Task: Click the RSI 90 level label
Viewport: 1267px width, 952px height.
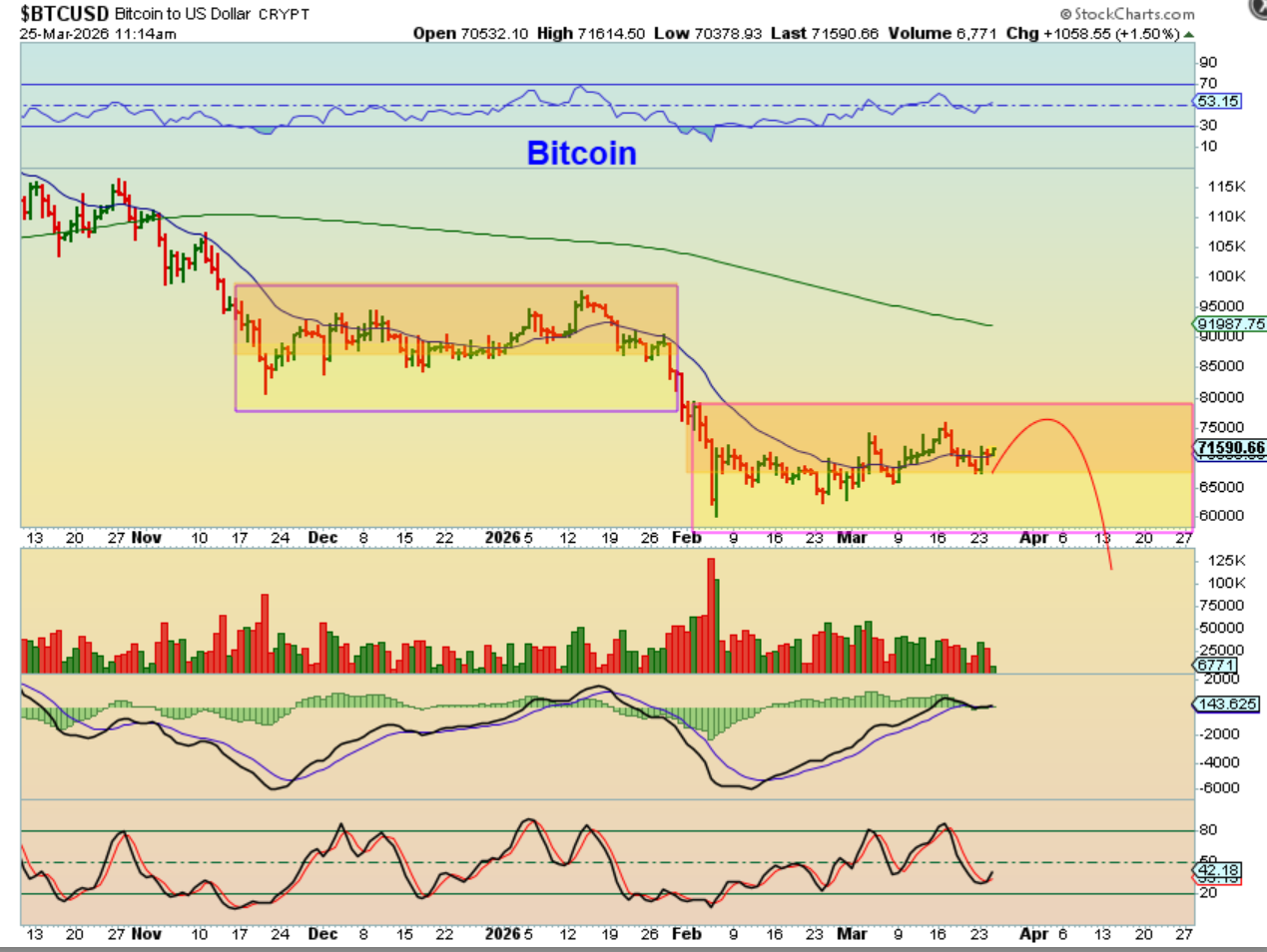Action: click(x=1208, y=63)
